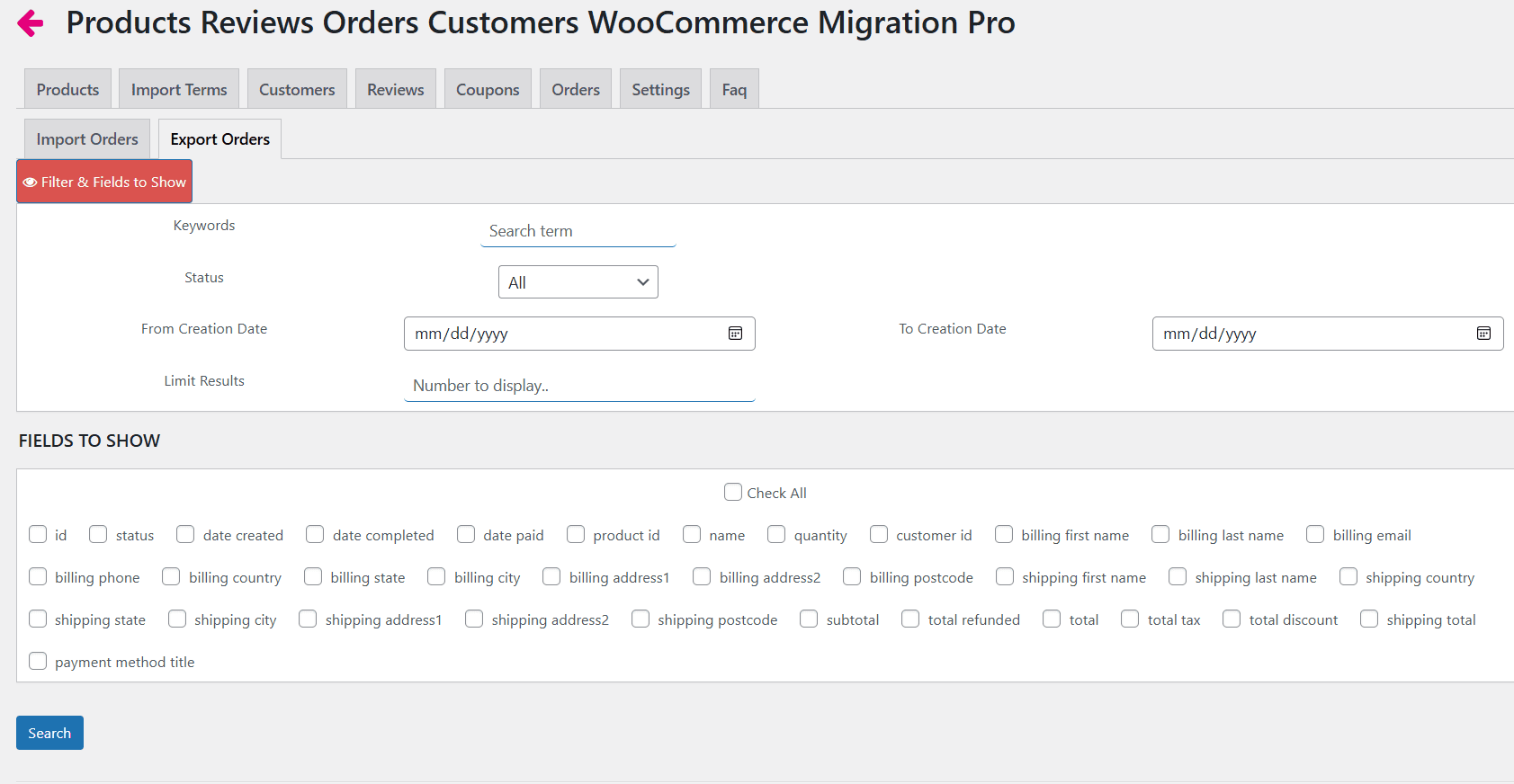The height and width of the screenshot is (784, 1514).
Task: Go to the Customers tab
Action: (297, 89)
